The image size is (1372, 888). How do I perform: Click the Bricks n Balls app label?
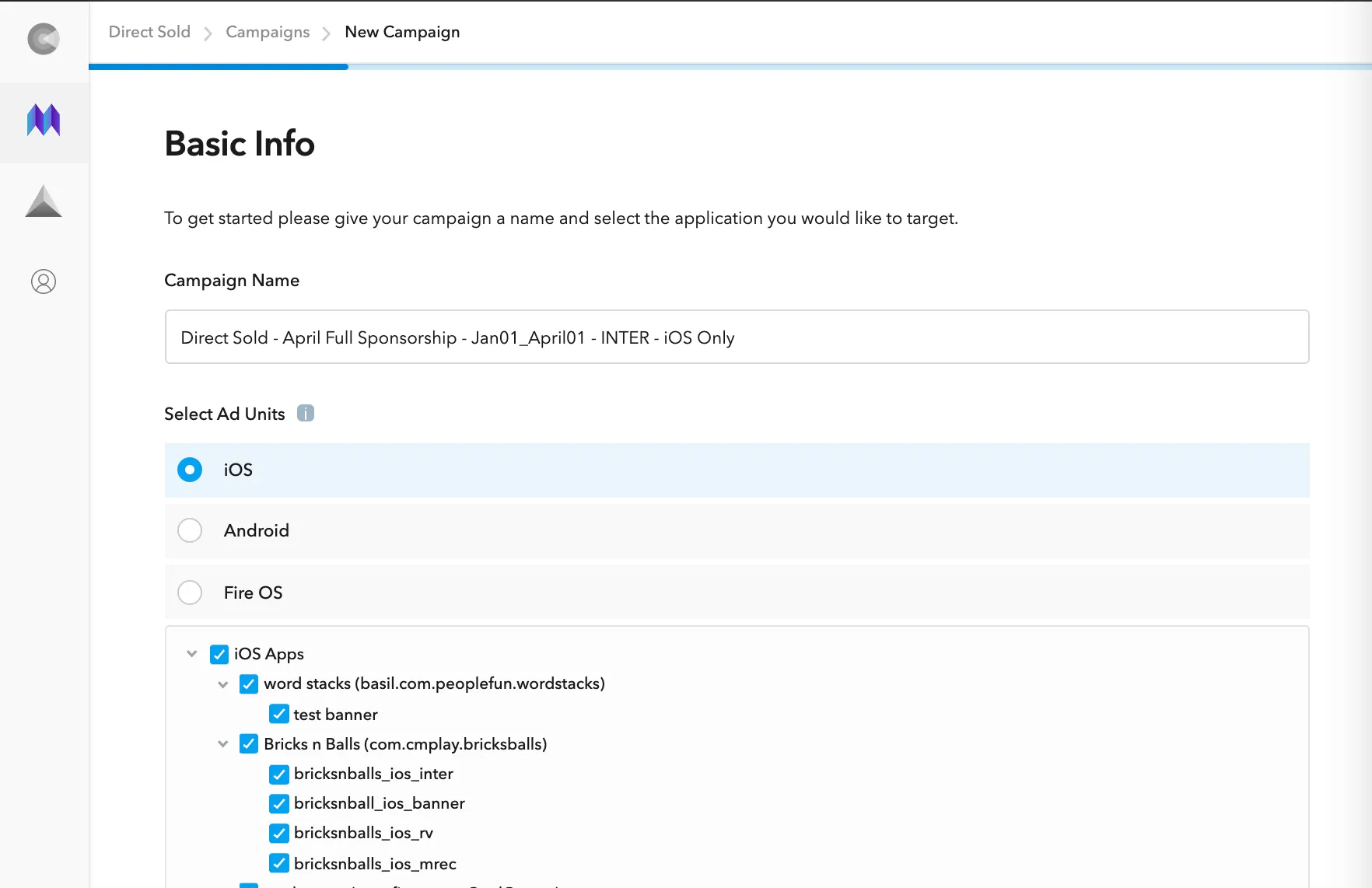(x=405, y=744)
